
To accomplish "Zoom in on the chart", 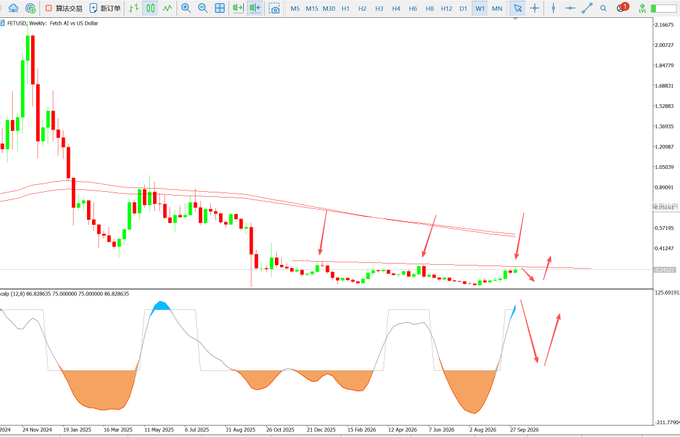I will tap(186, 8).
